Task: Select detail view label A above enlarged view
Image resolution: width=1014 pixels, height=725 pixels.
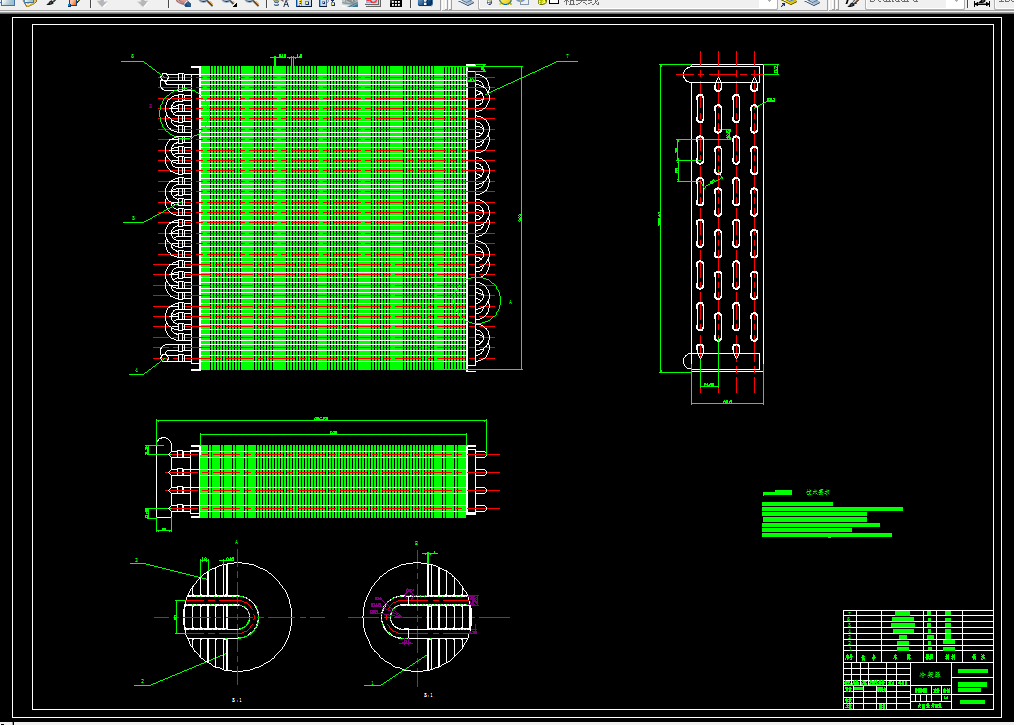Action: click(x=236, y=543)
